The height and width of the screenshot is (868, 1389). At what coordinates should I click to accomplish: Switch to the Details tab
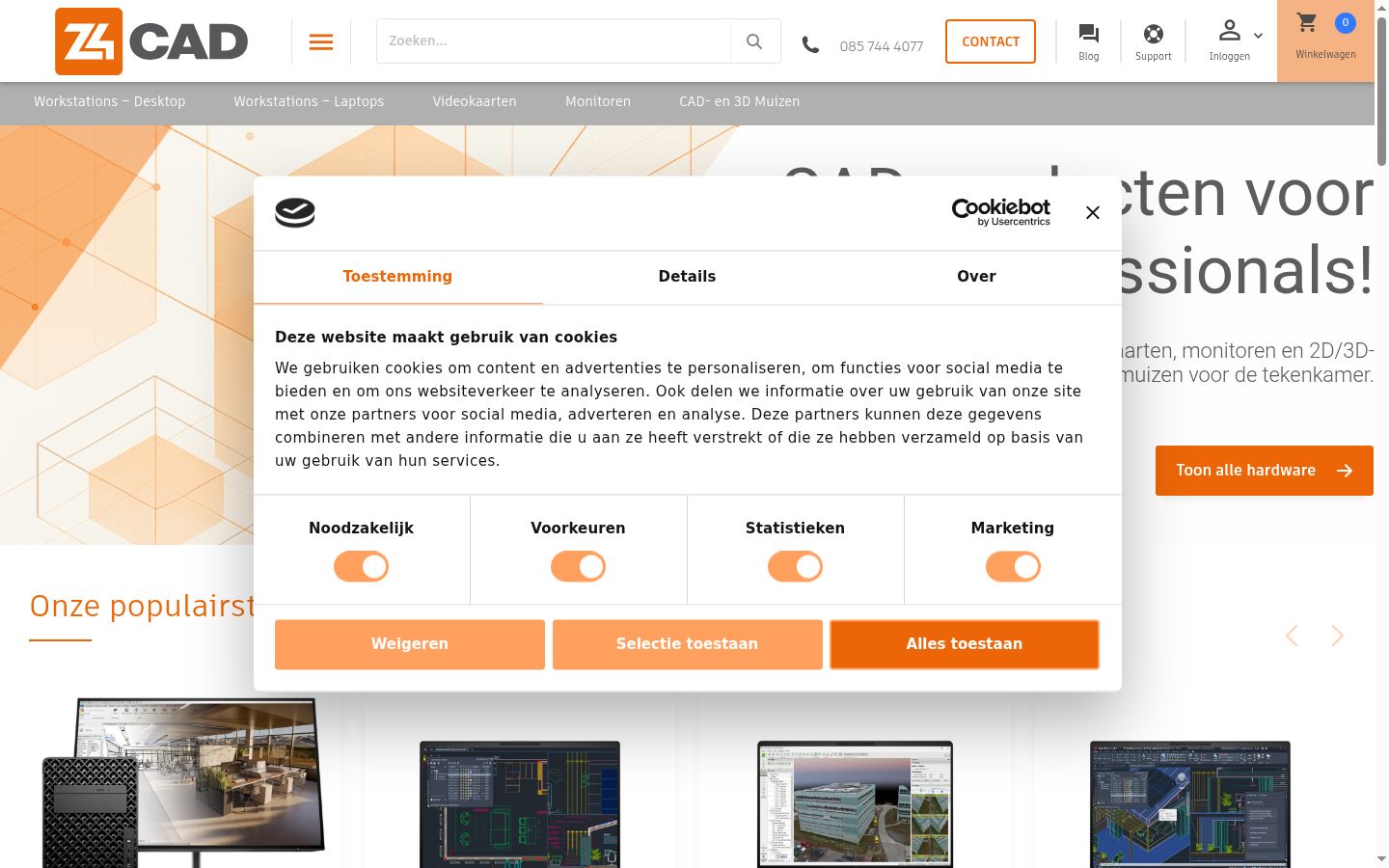pyautogui.click(x=687, y=277)
